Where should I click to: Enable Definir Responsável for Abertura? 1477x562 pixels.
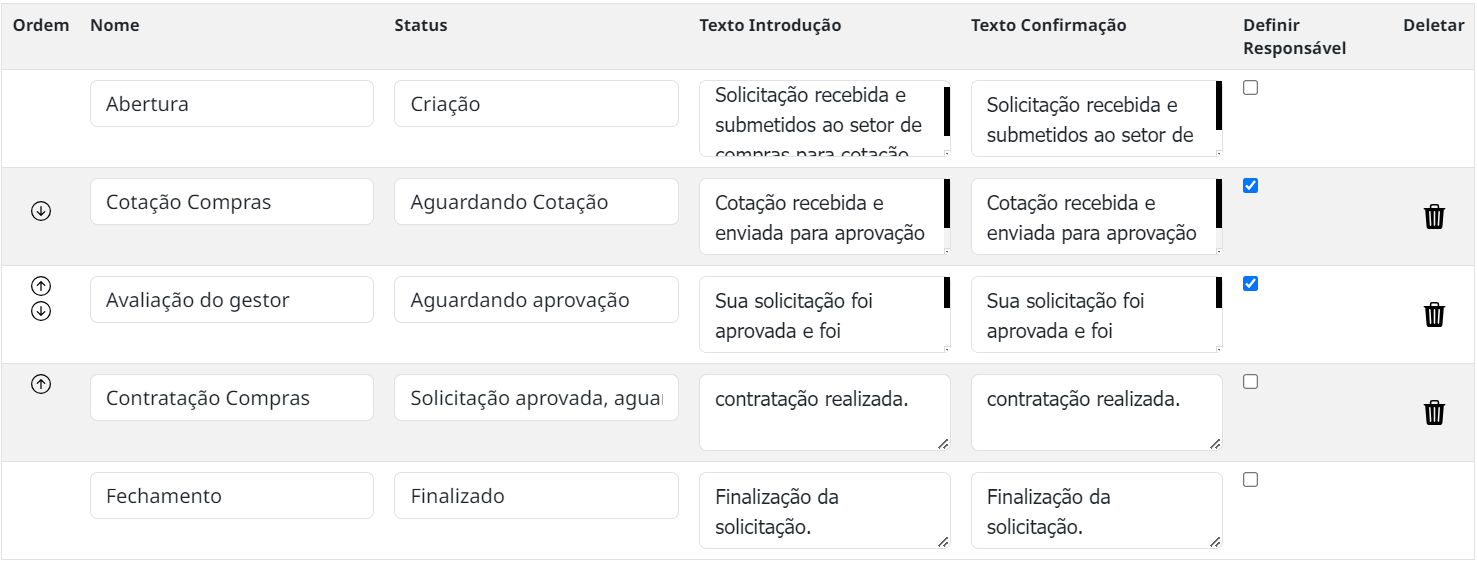point(1250,88)
